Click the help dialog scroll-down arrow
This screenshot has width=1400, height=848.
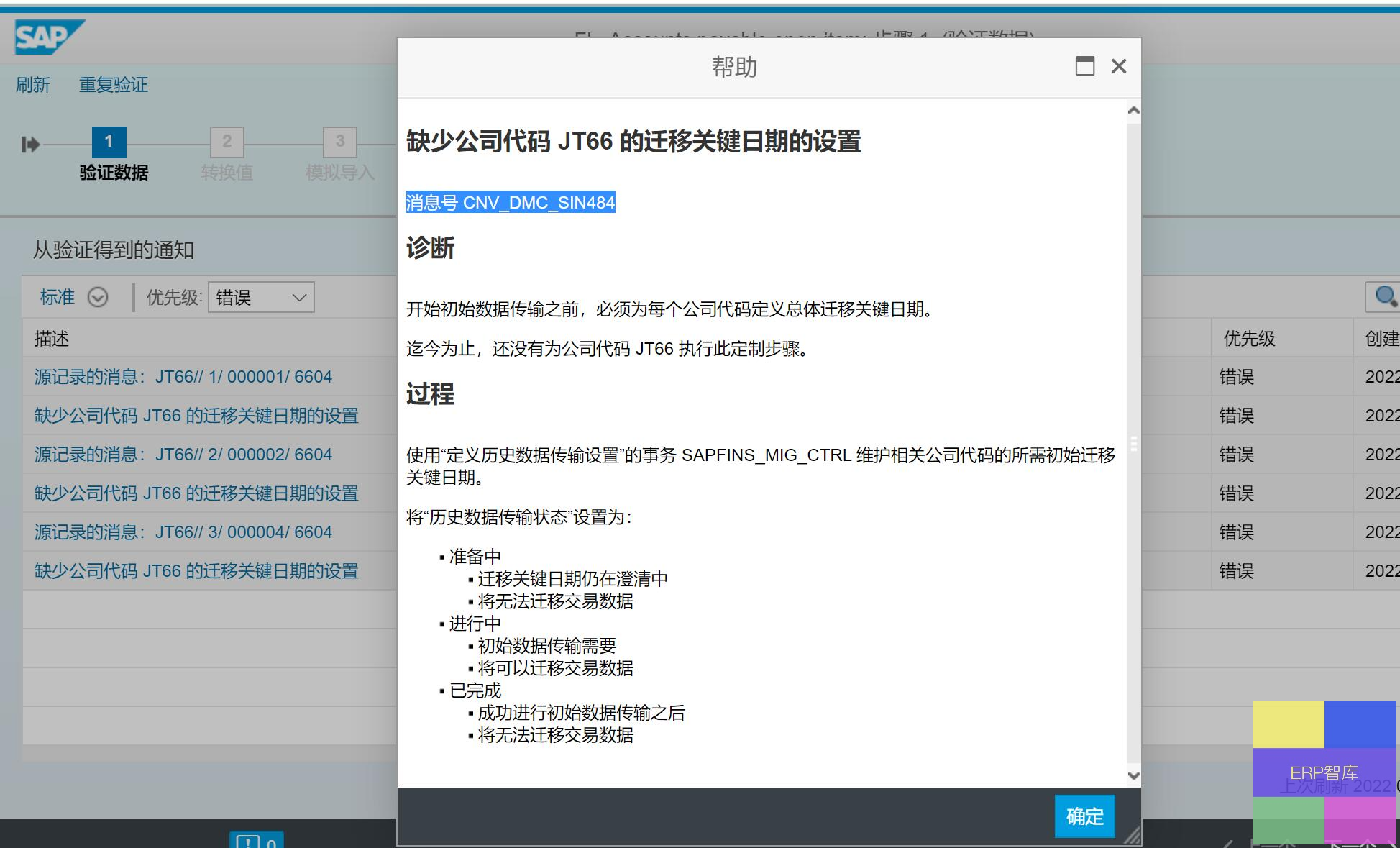click(x=1134, y=775)
